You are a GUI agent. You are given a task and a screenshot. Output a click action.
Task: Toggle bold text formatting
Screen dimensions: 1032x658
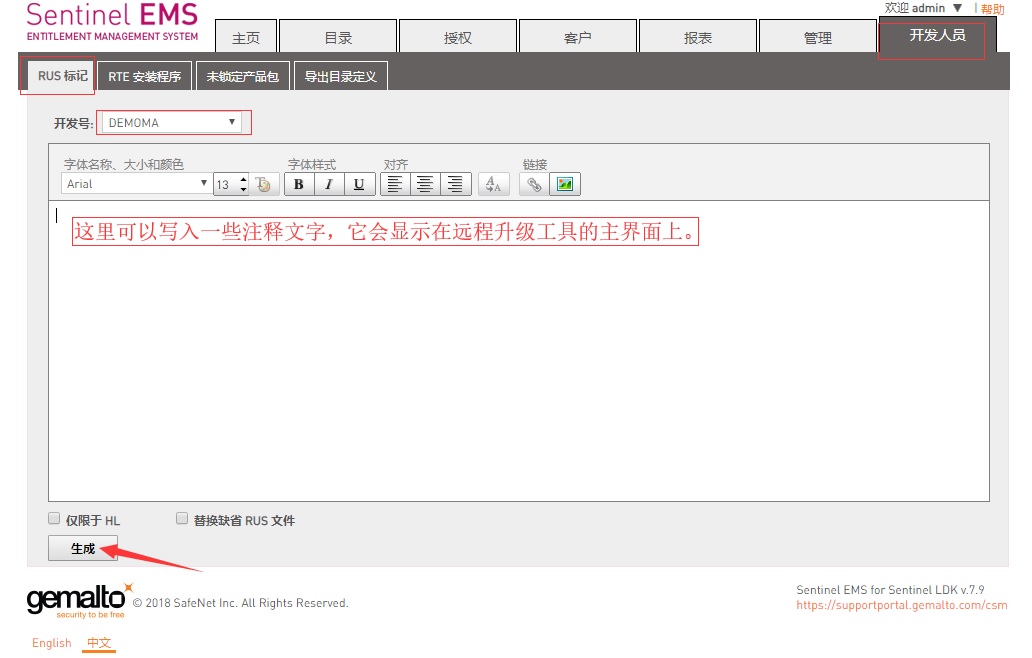pos(299,184)
